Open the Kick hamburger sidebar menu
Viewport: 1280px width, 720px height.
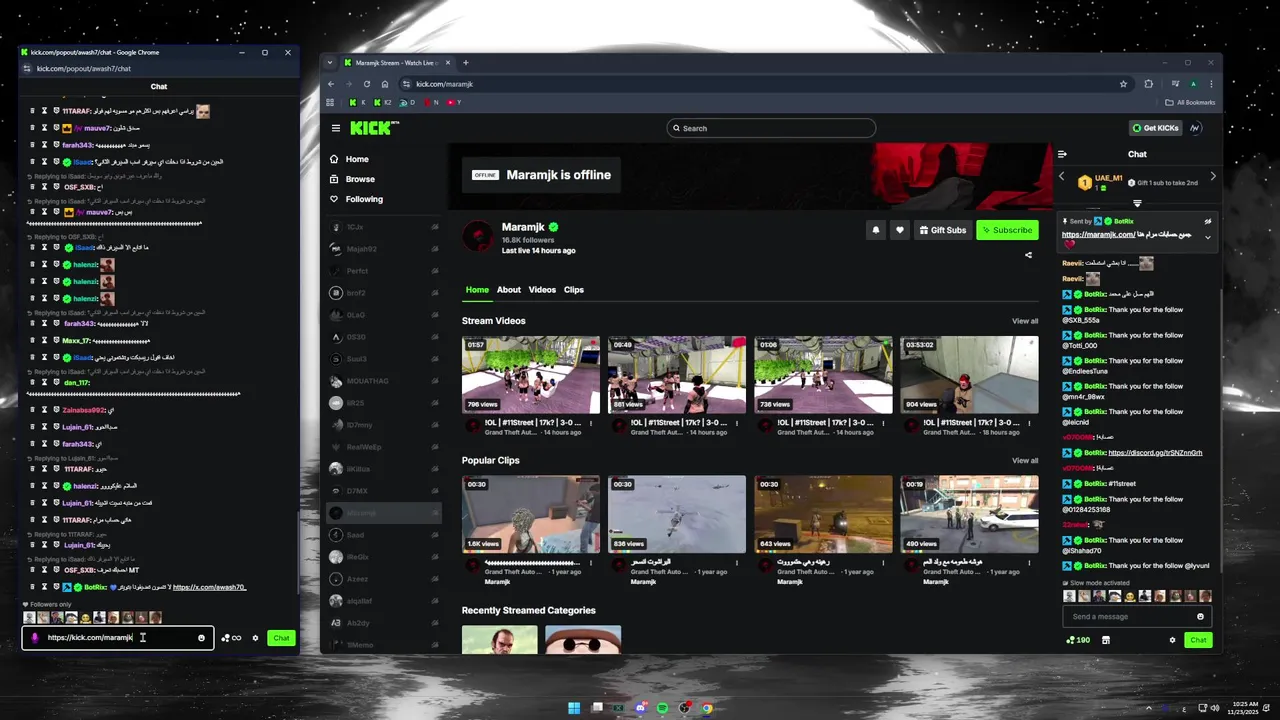point(336,128)
